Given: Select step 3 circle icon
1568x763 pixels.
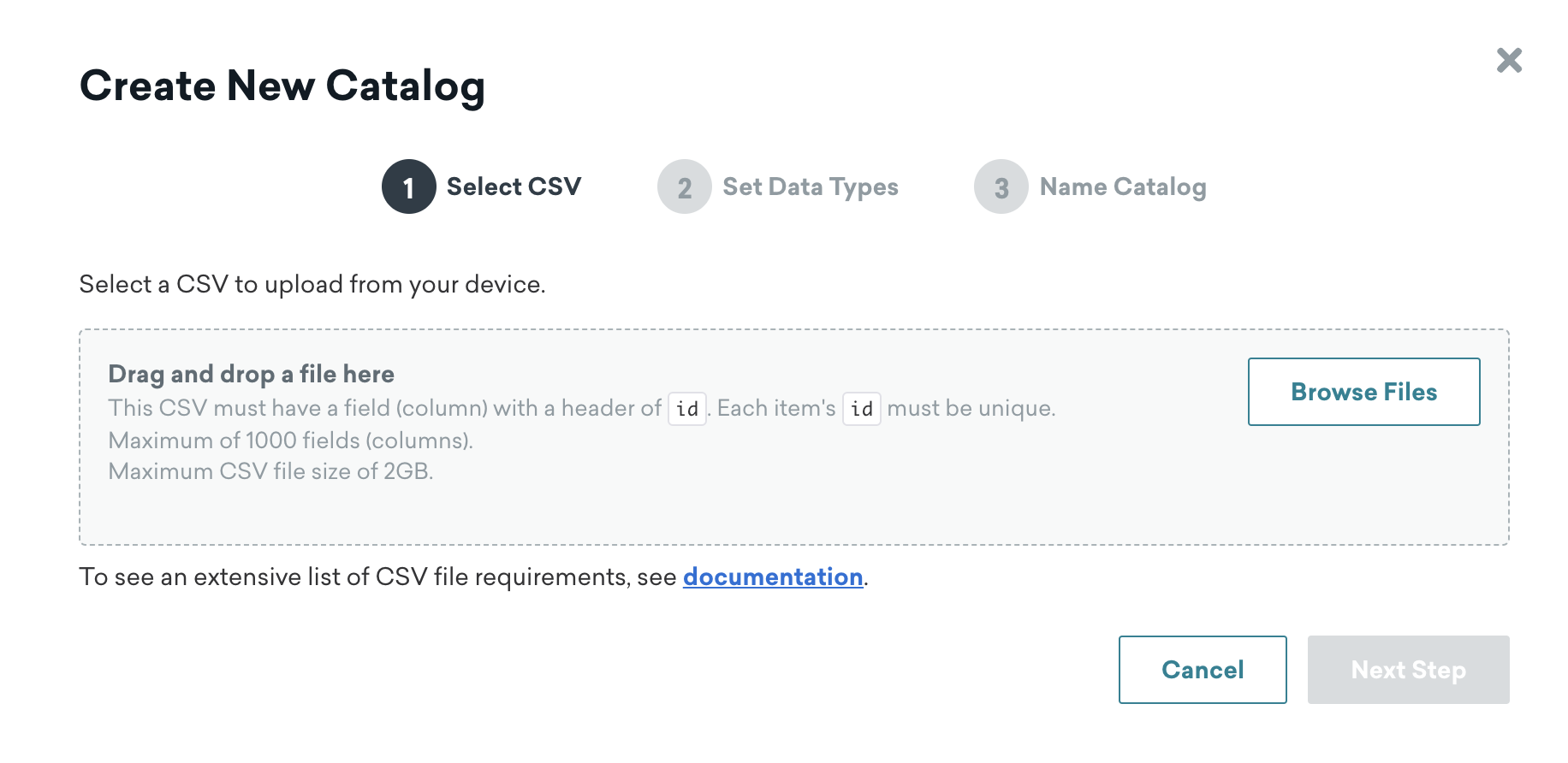Looking at the screenshot, I should 1001,186.
